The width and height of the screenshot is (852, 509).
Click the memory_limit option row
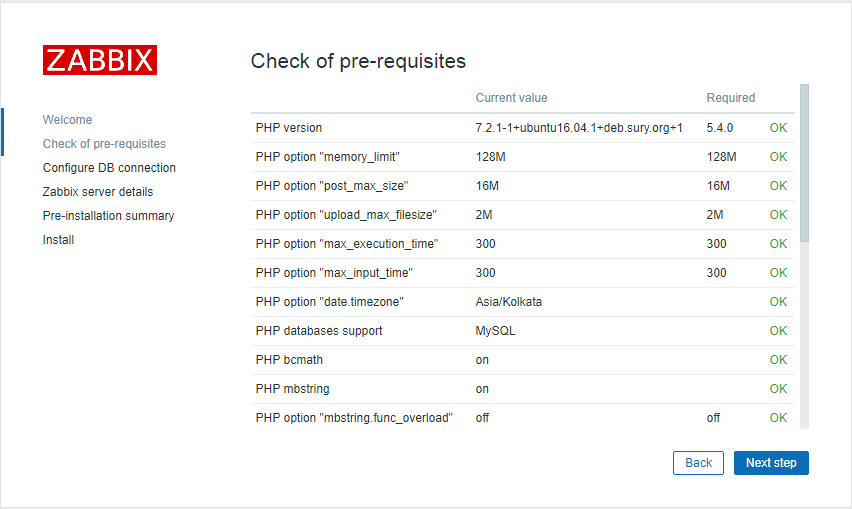pos(335,157)
